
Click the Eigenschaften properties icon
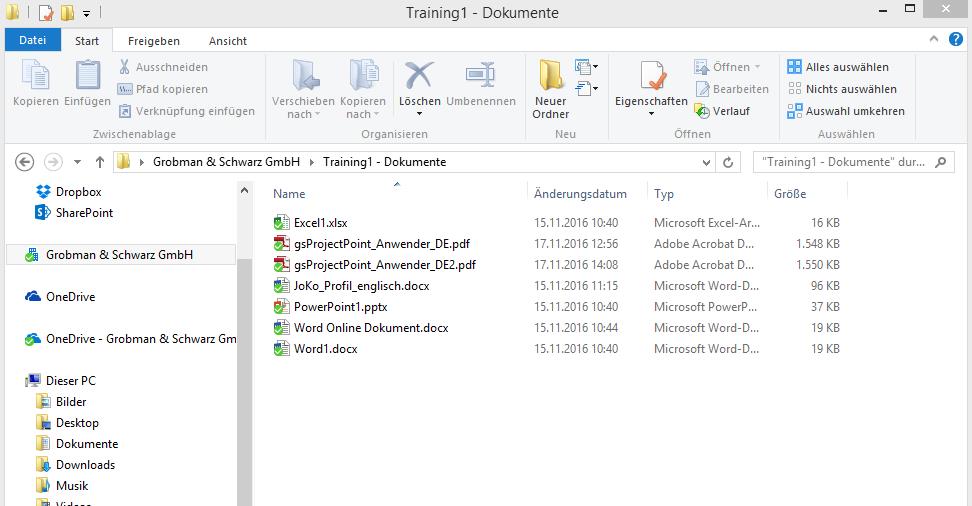[652, 76]
